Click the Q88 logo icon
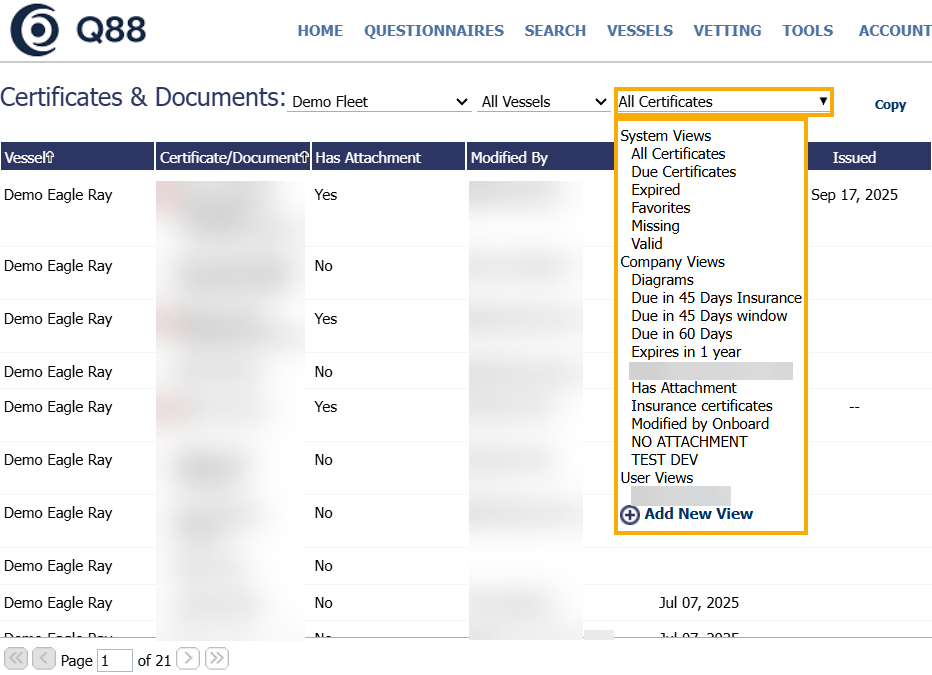The height and width of the screenshot is (675, 932). tap(35, 30)
